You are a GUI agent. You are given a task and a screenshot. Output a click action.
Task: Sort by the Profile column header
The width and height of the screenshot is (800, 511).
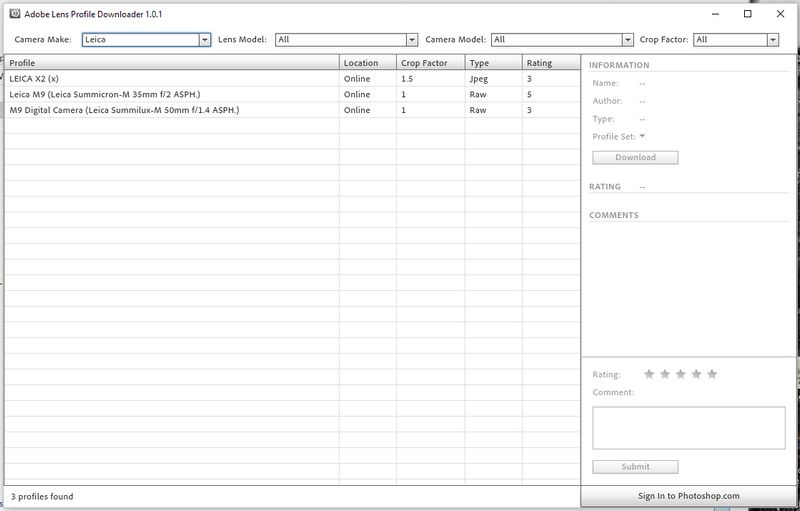[172, 63]
